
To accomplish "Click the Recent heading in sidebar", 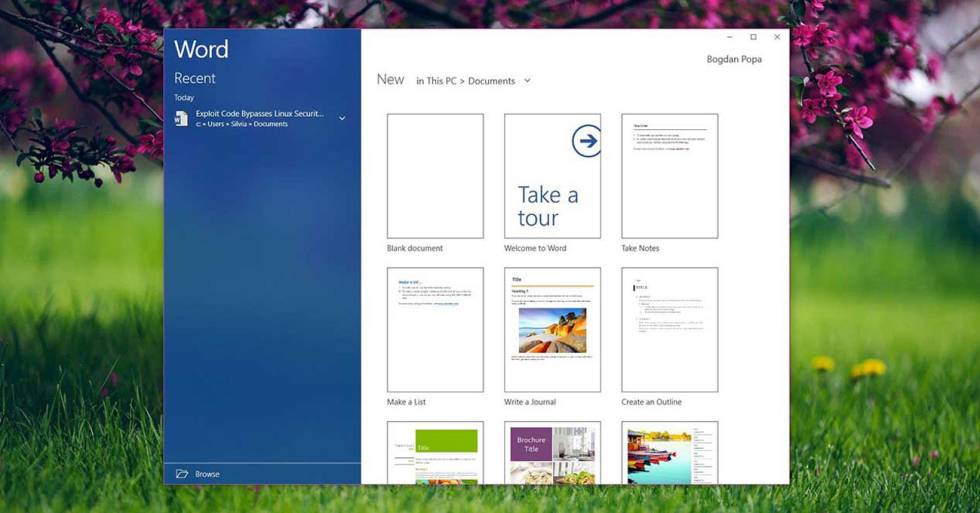I will 194,78.
